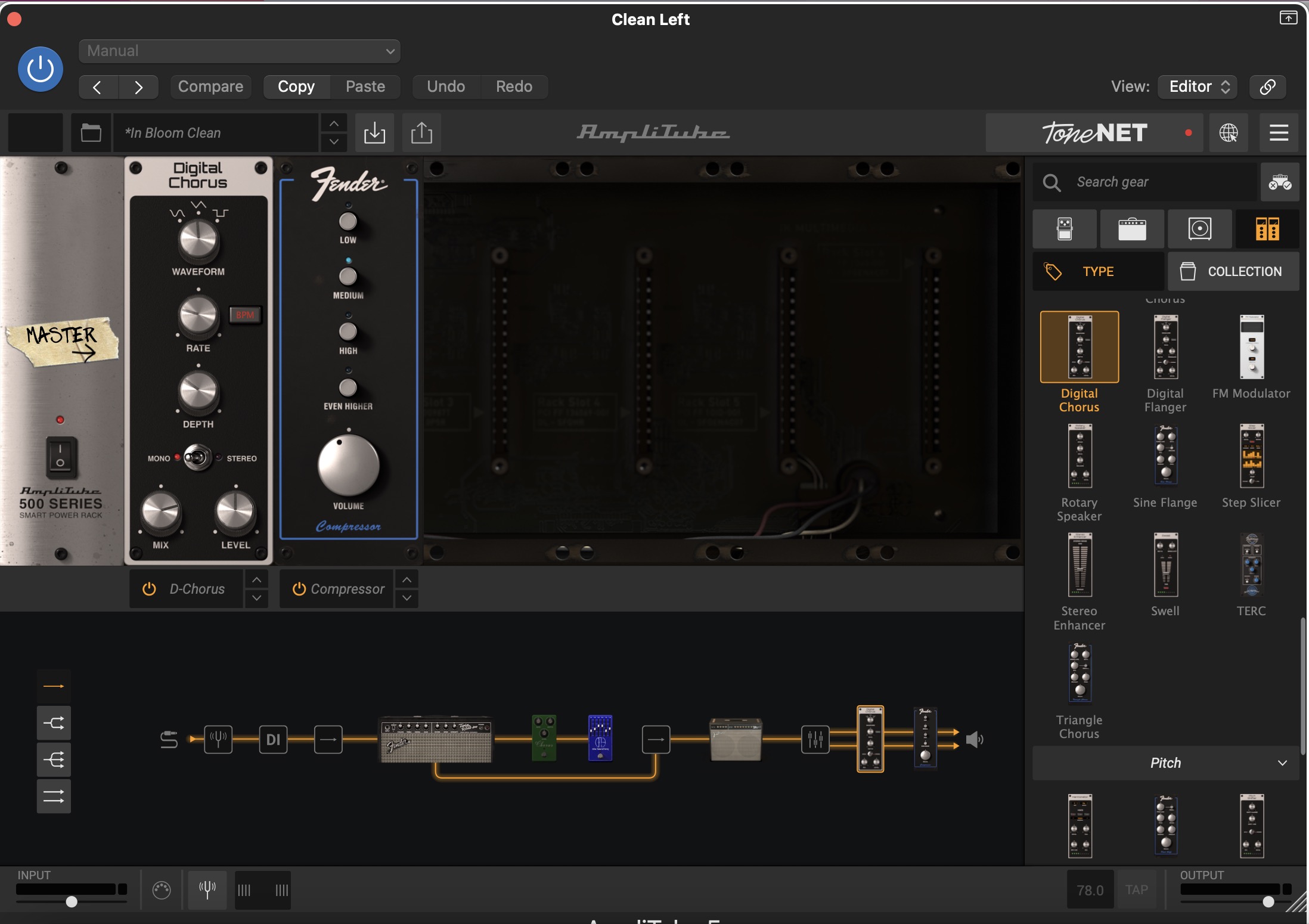Select the rack effects category icon
The width and height of the screenshot is (1309, 924).
coord(1267,229)
